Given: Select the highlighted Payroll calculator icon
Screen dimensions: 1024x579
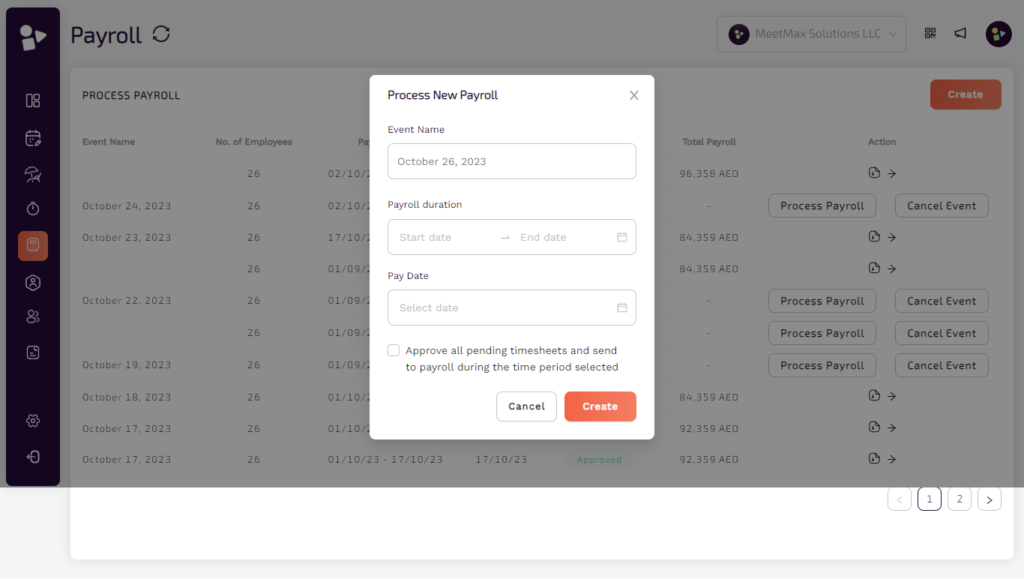Looking at the screenshot, I should pyautogui.click(x=32, y=245).
